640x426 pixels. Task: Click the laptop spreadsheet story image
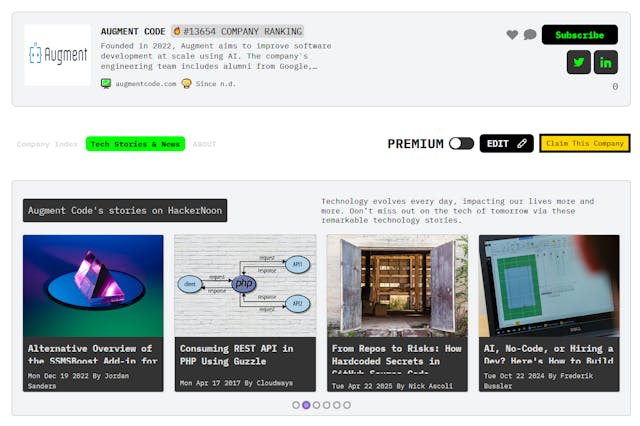[x=549, y=286]
